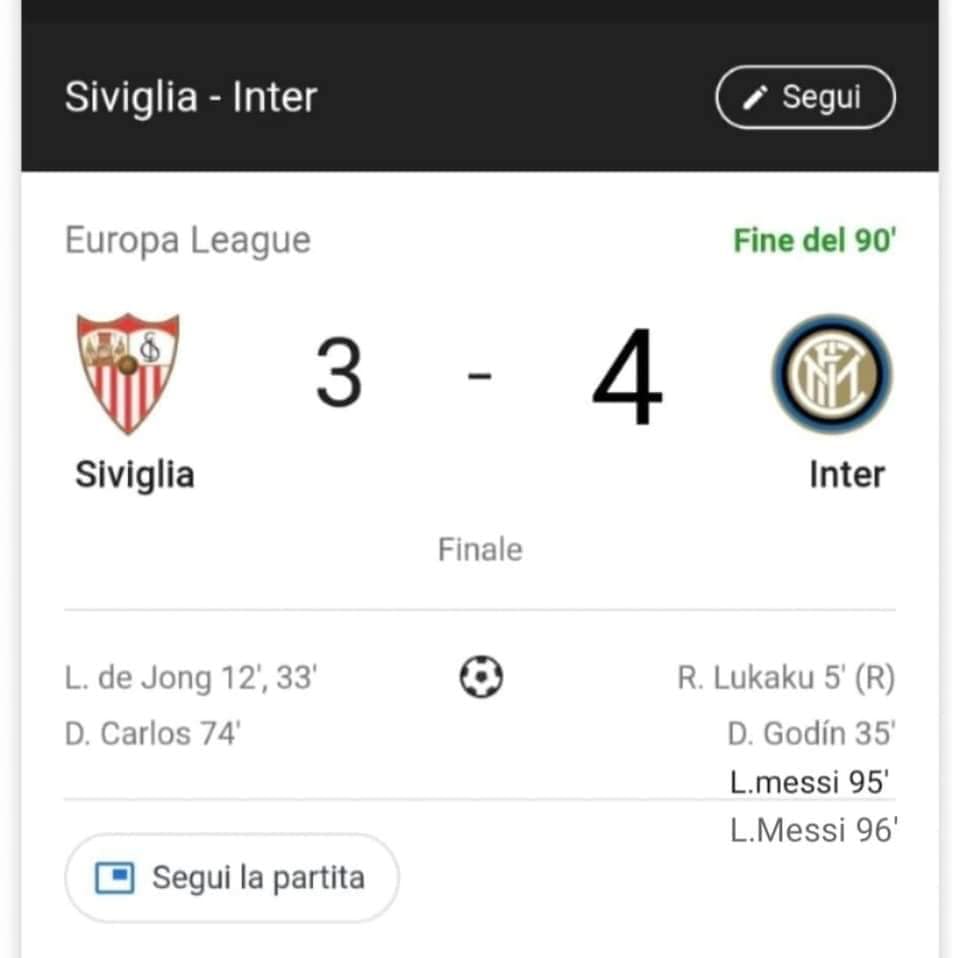
Task: Click the screen icon beside Segui la partita
Action: pyautogui.click(x=115, y=879)
